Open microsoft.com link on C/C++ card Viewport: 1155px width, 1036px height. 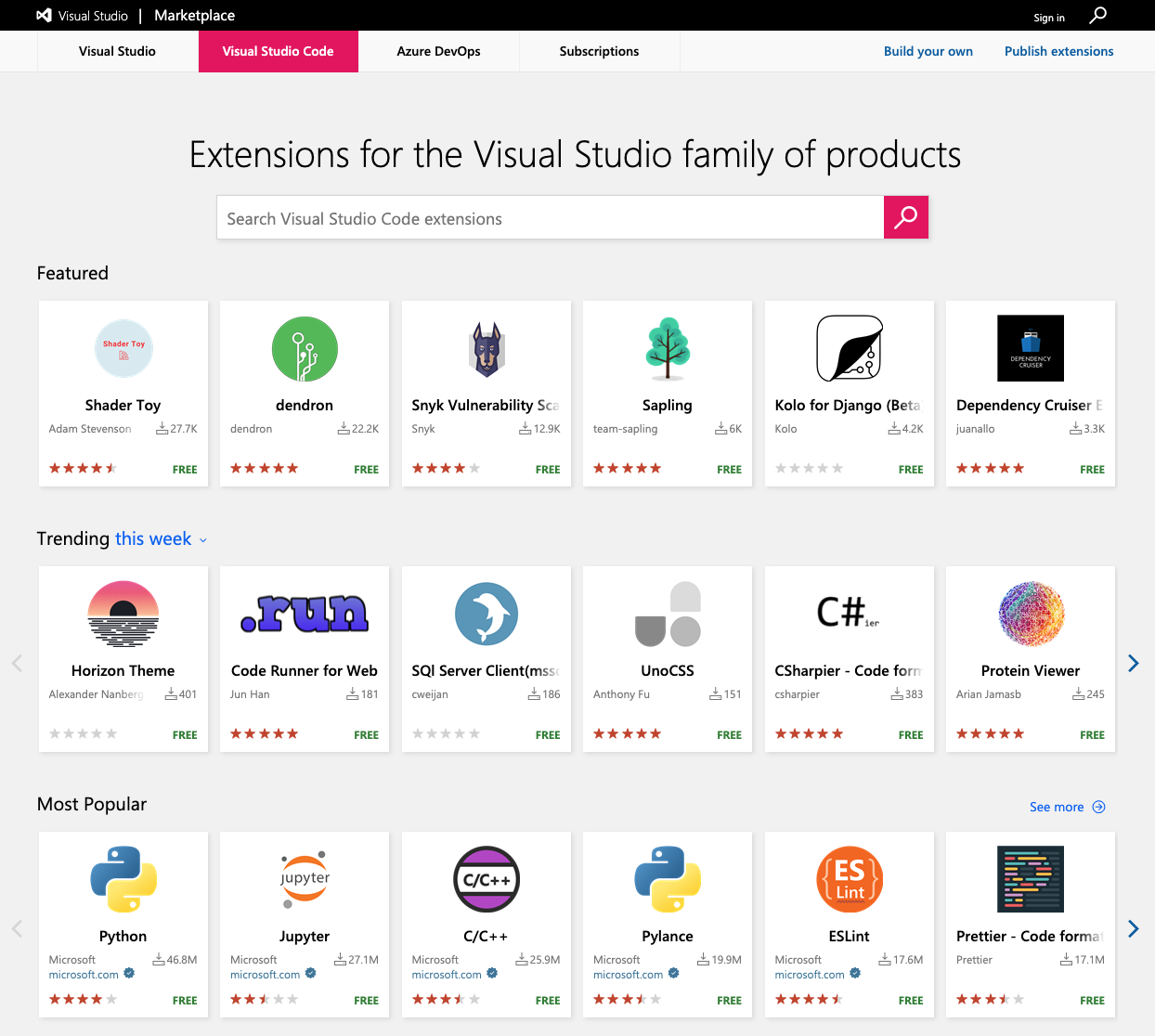(x=447, y=975)
